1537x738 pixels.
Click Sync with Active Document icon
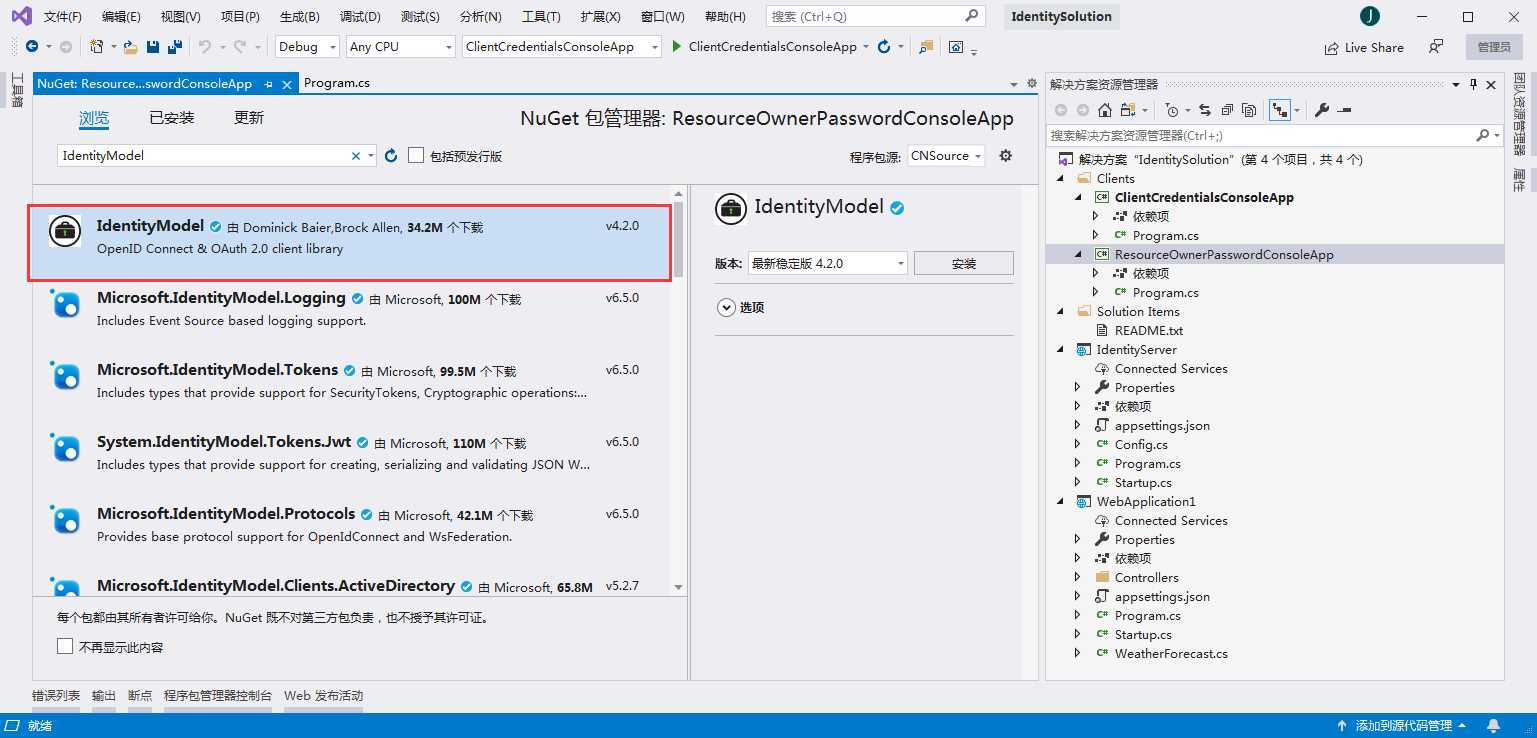point(1205,110)
